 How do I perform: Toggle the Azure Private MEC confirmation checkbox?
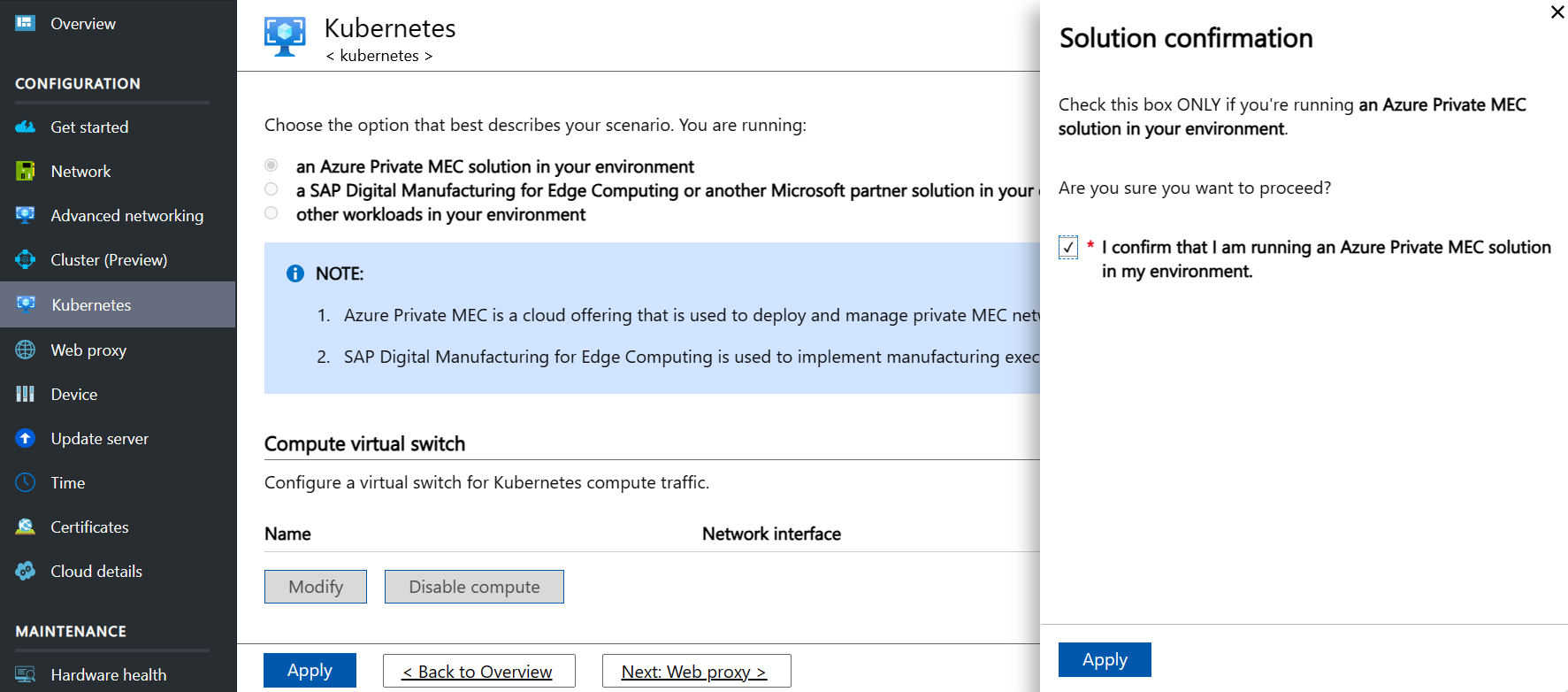click(x=1068, y=248)
